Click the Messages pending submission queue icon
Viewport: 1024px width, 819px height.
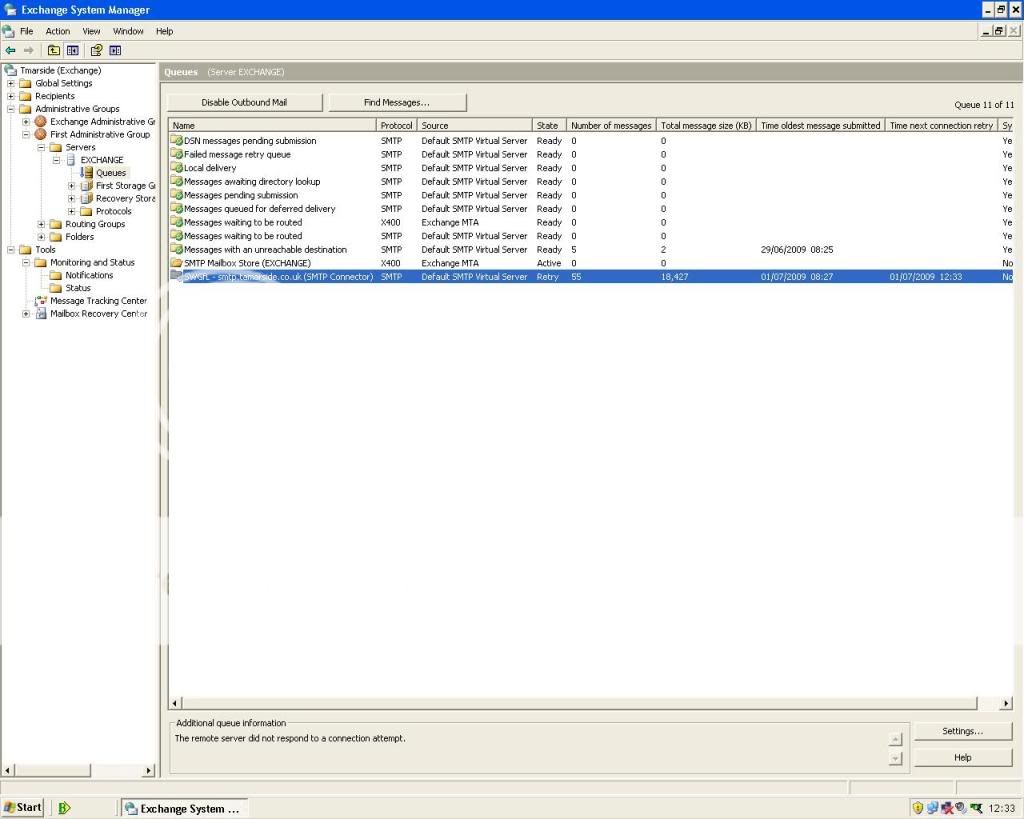tap(176, 195)
